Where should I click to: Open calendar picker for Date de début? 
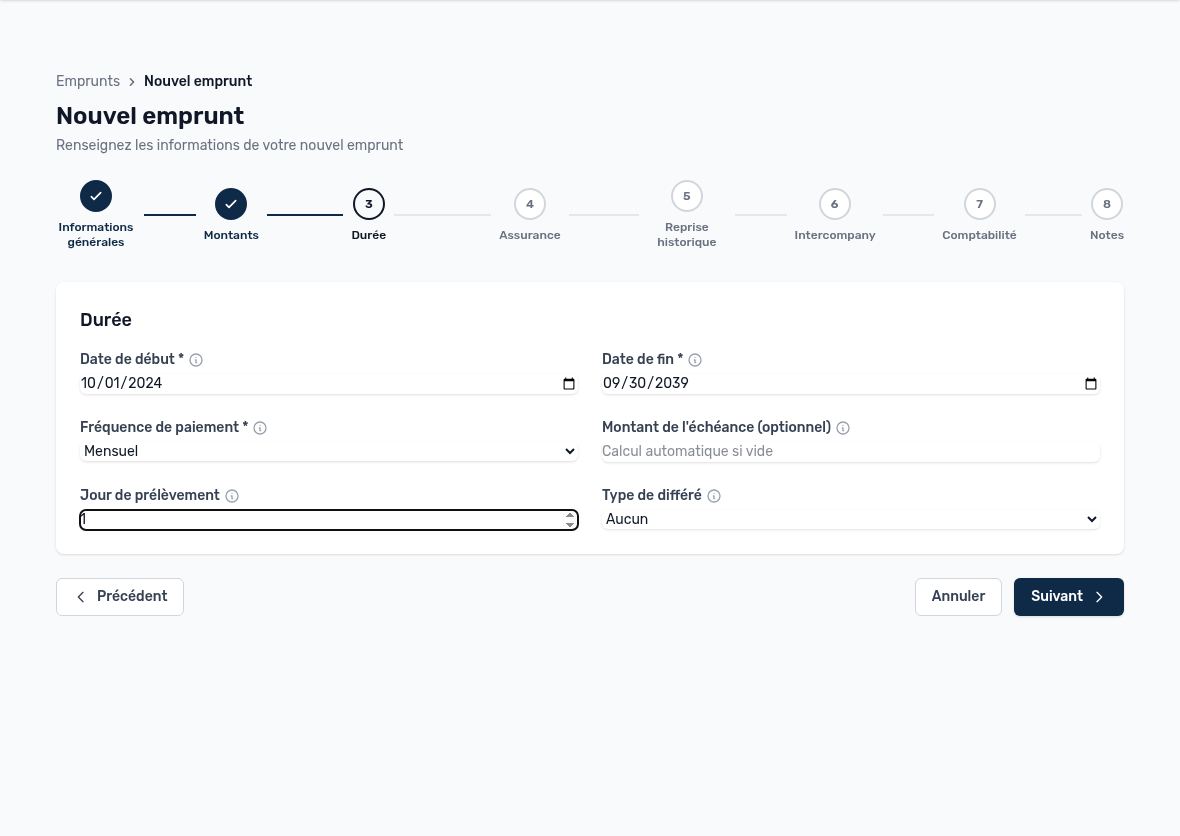(569, 384)
